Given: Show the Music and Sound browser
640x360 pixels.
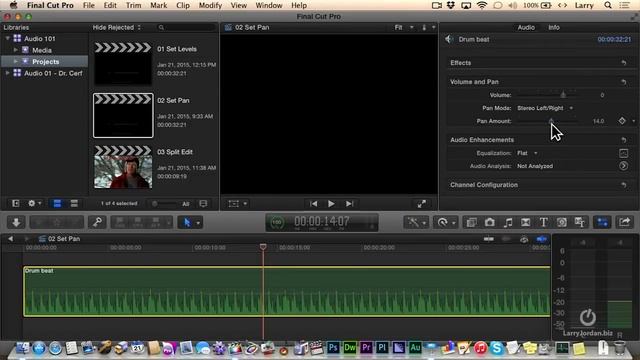Looking at the screenshot, I should coord(508,222).
